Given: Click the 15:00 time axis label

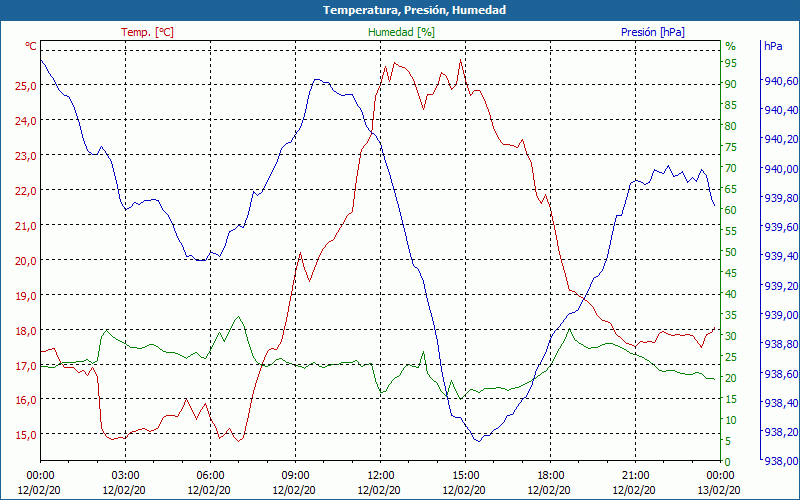Looking at the screenshot, I should 465,476.
